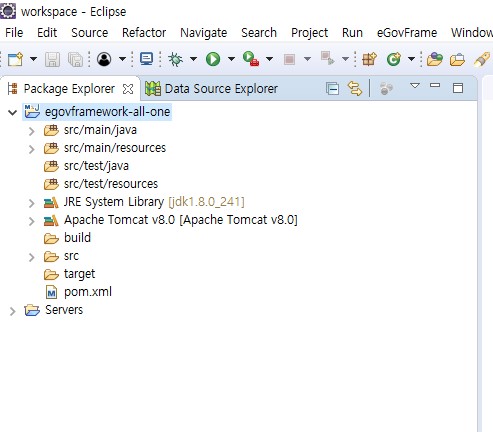Image resolution: width=493 pixels, height=432 pixels.
Task: Open the eGovFrame menu
Action: tap(407, 33)
